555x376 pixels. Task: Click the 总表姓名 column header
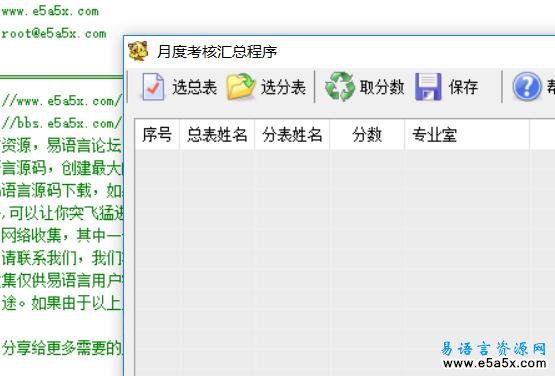(x=217, y=135)
